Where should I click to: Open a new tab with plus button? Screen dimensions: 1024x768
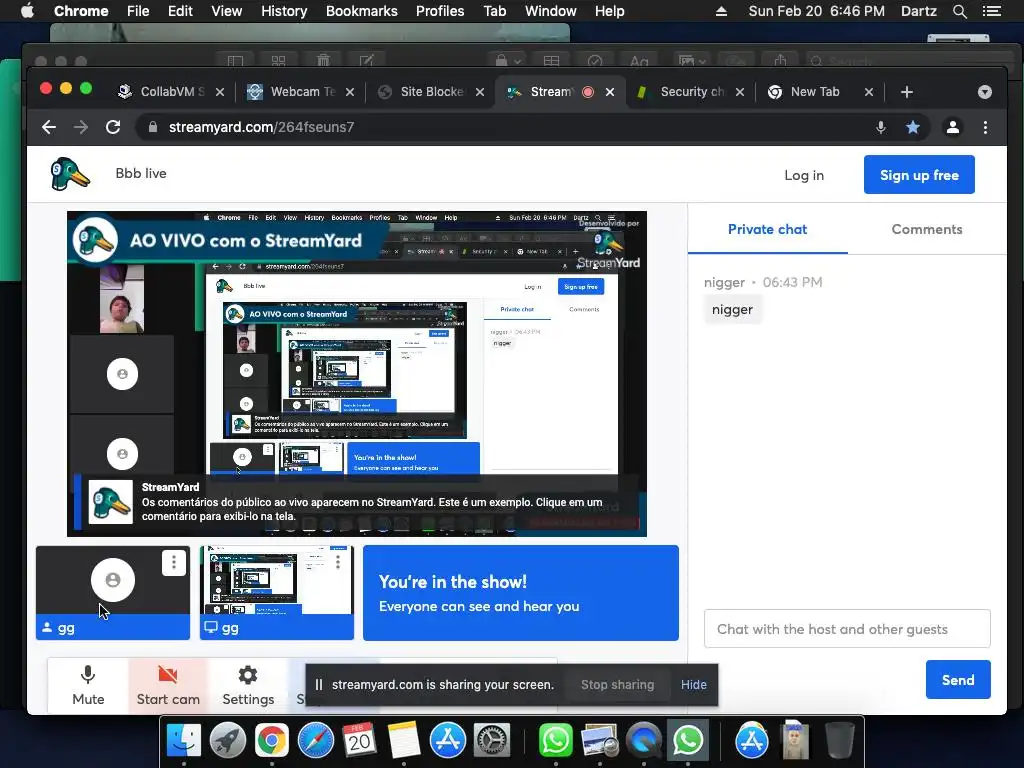tap(906, 92)
